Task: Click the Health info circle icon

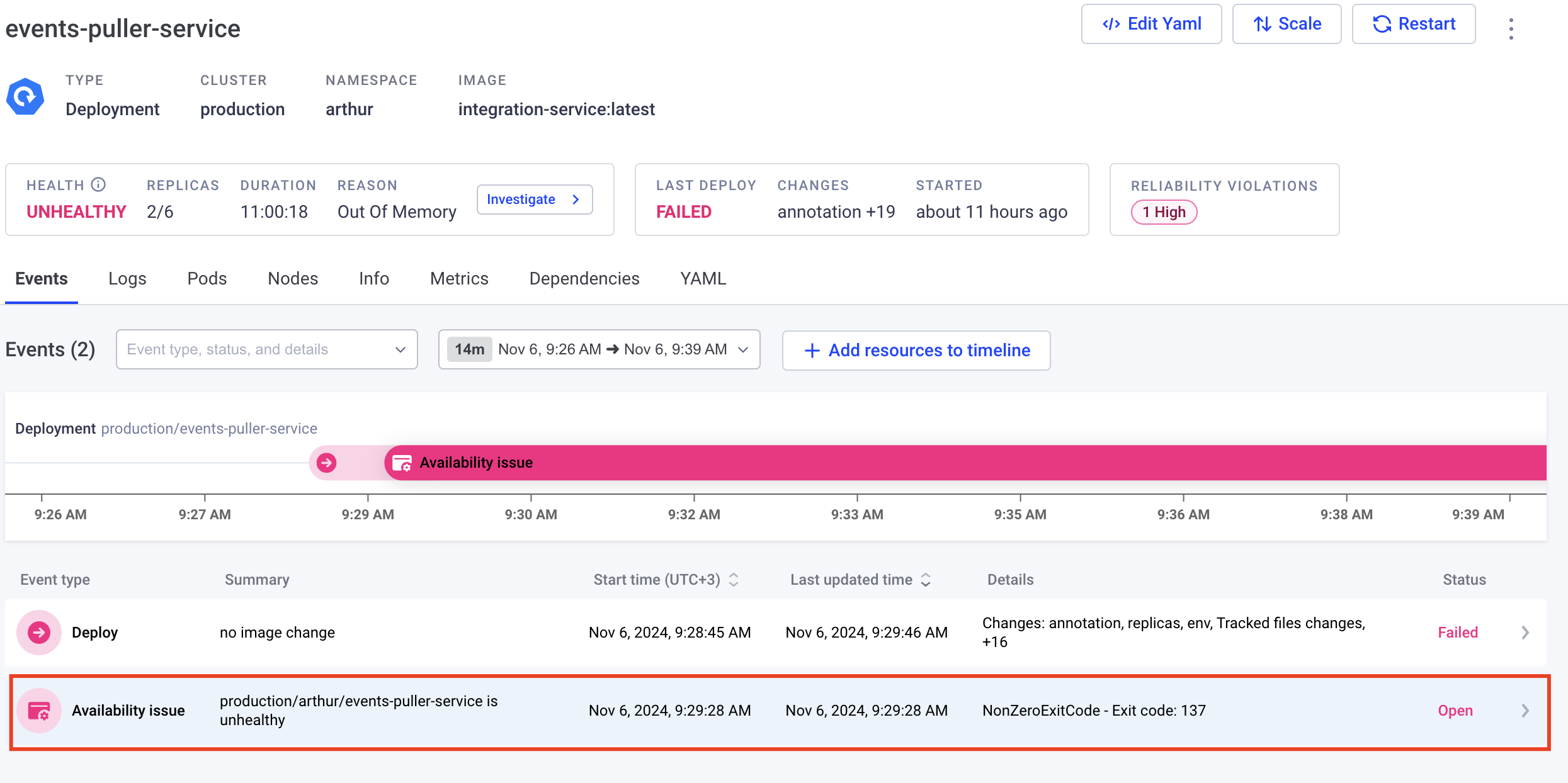Action: click(98, 184)
